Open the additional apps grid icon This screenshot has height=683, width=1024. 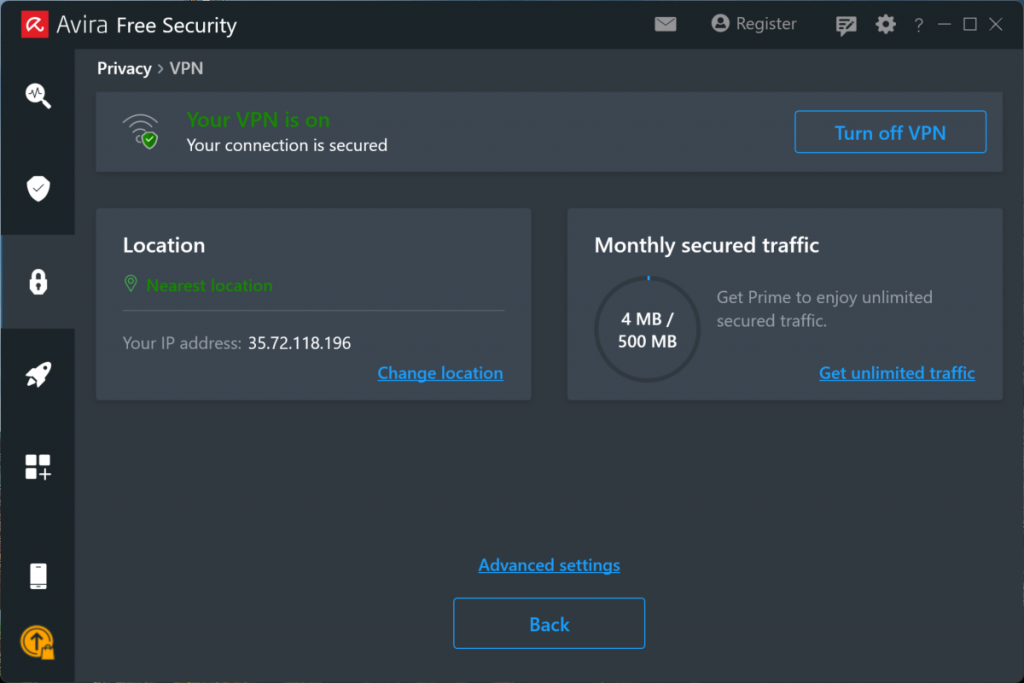[x=38, y=468]
